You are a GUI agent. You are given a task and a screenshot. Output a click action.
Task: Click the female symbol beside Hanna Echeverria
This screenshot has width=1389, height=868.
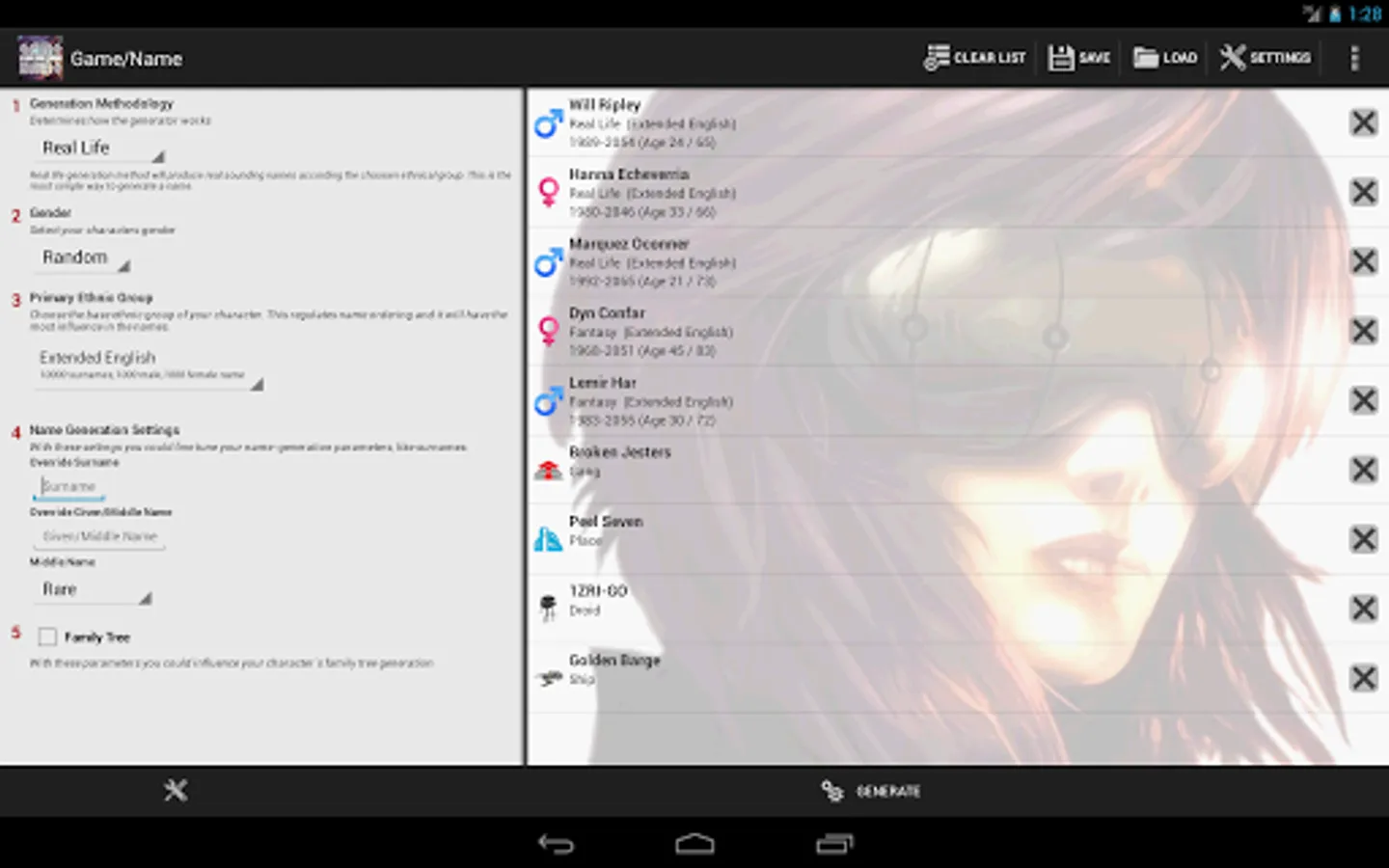coord(549,192)
